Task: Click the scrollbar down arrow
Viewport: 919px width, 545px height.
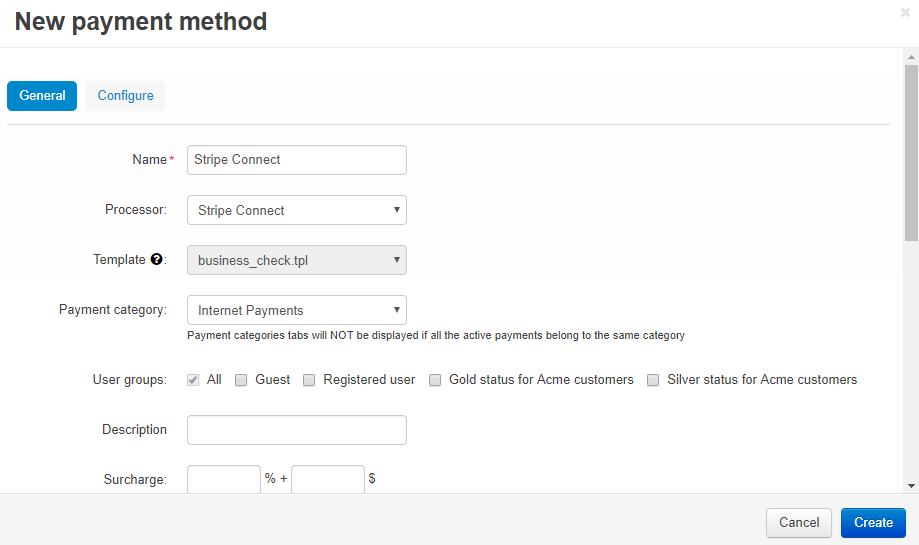Action: point(911,486)
